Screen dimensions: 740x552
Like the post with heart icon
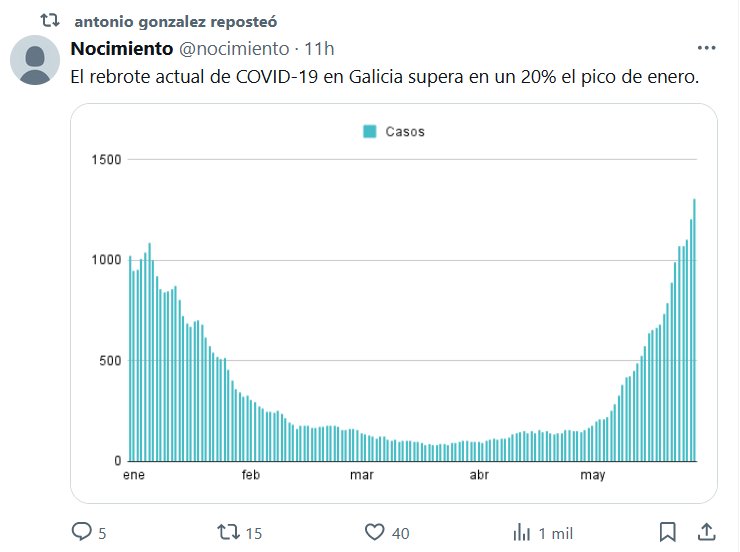(375, 532)
